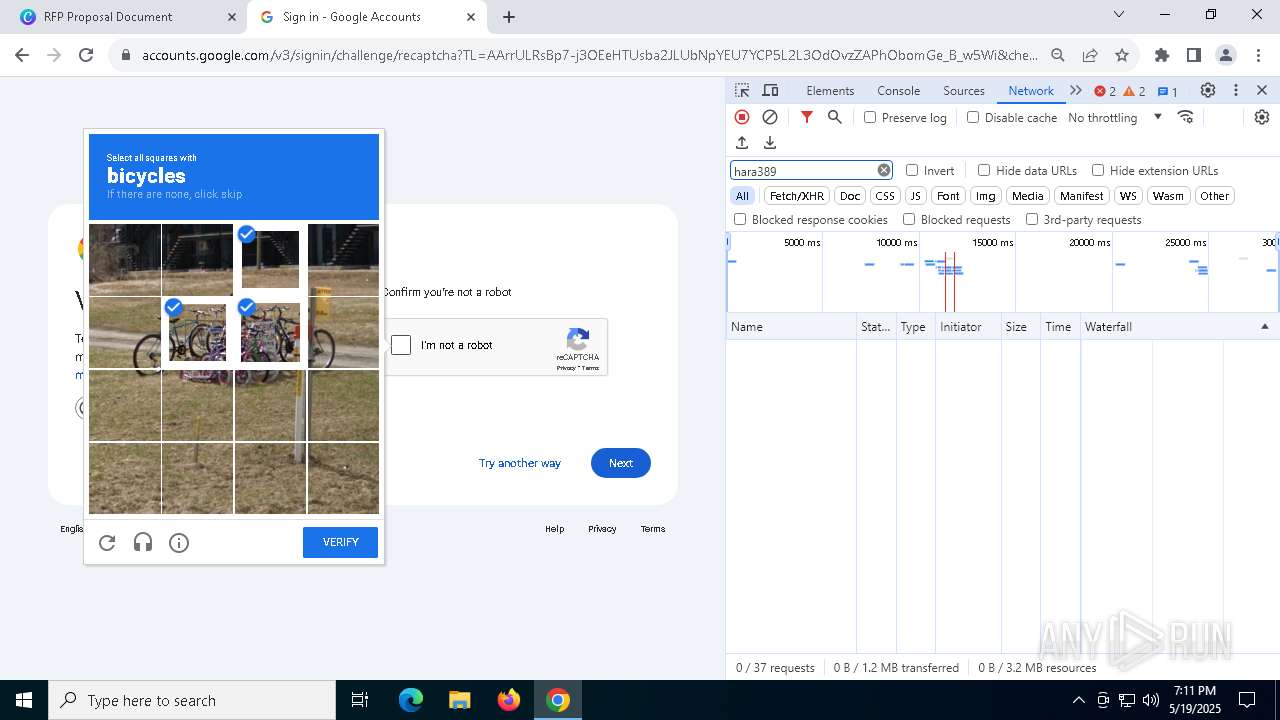Screen dimensions: 1280x720
Task: Filter requests by Img type
Action: (986, 196)
